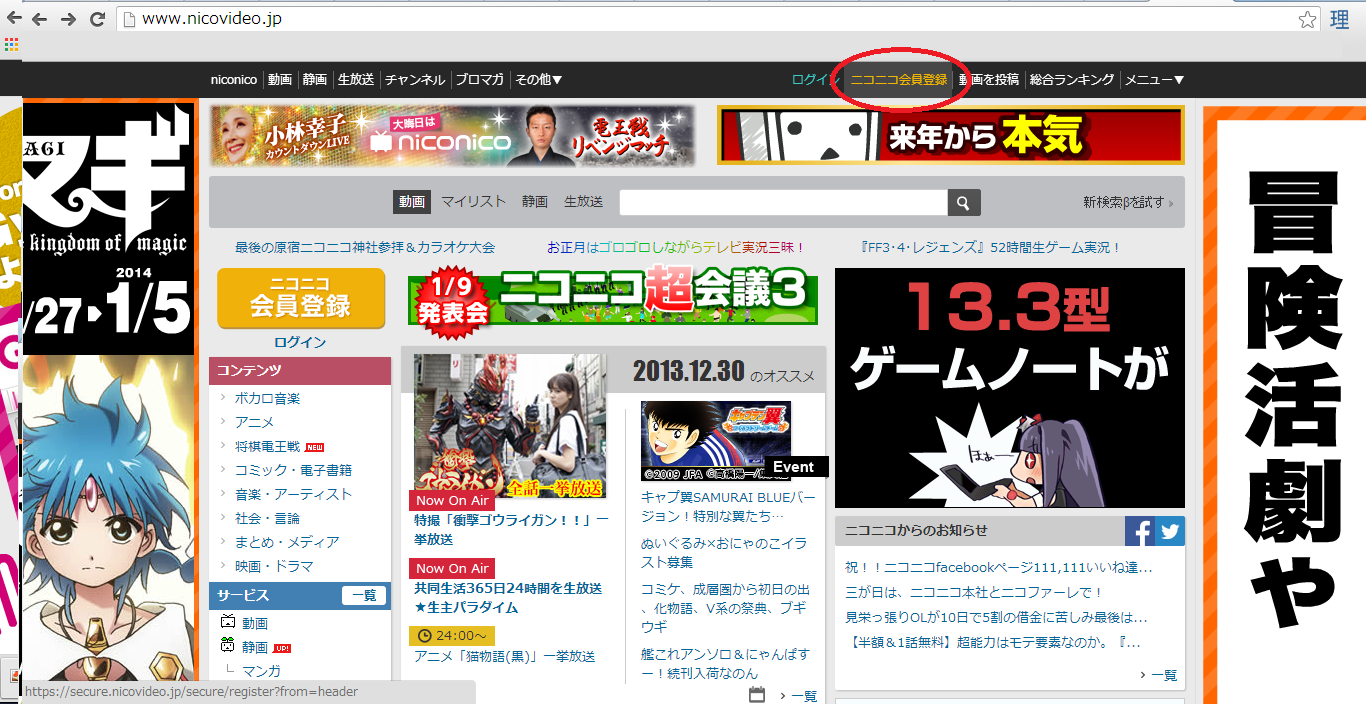Open 特撮「衝撃ゴウライガン！！」一挙放送 link

[511, 530]
